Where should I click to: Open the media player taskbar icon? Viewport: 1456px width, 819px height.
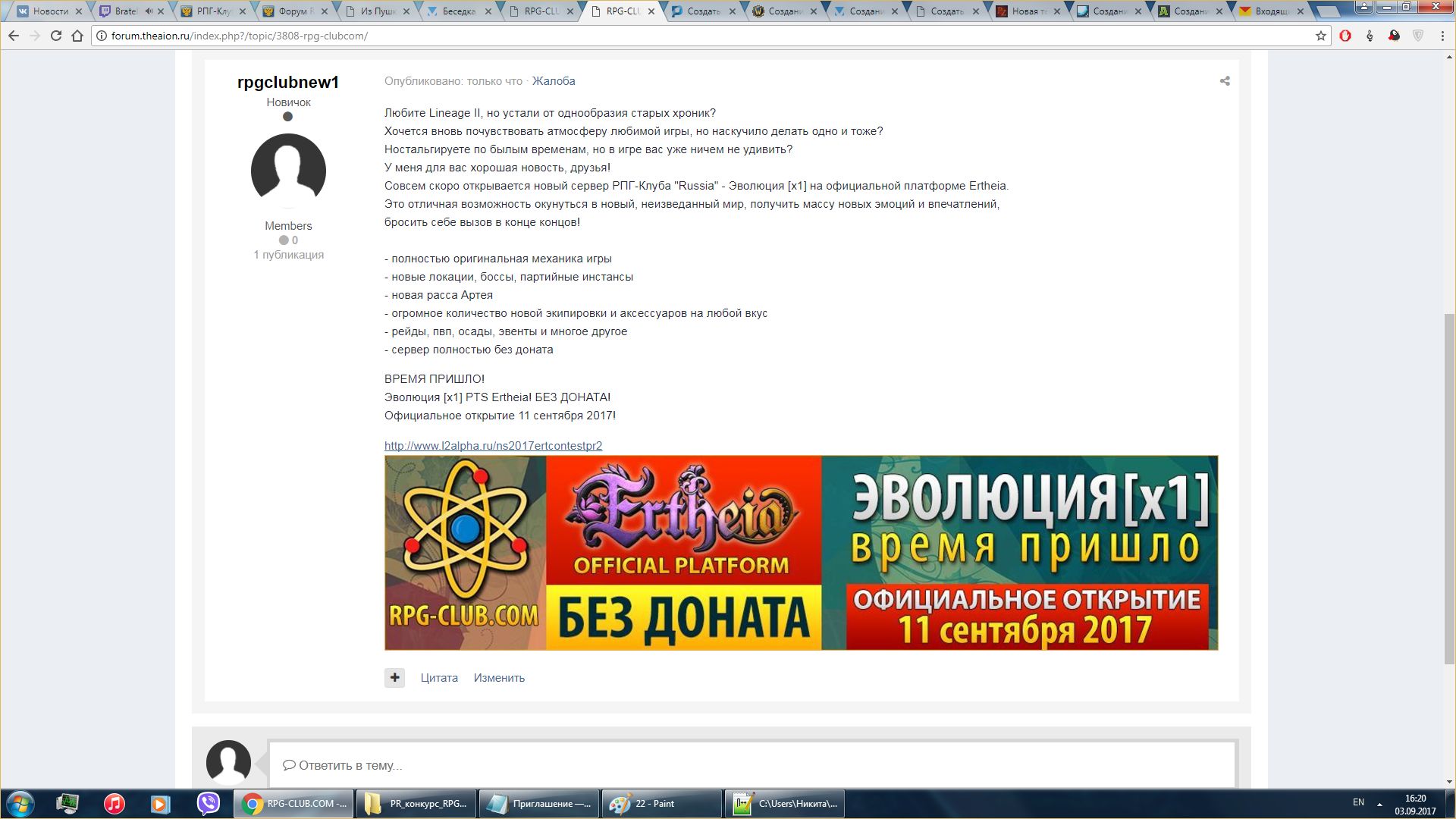tap(160, 804)
